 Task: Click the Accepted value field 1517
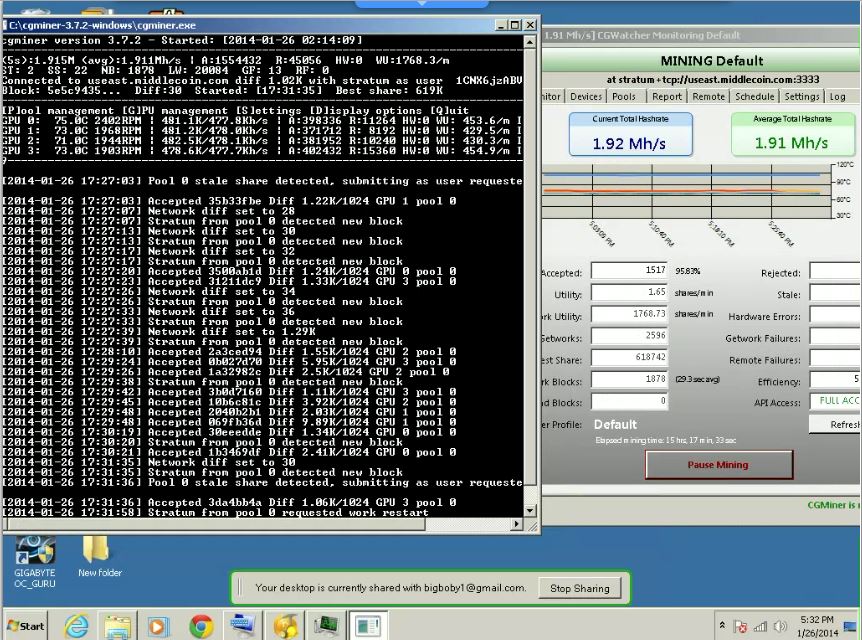point(629,270)
